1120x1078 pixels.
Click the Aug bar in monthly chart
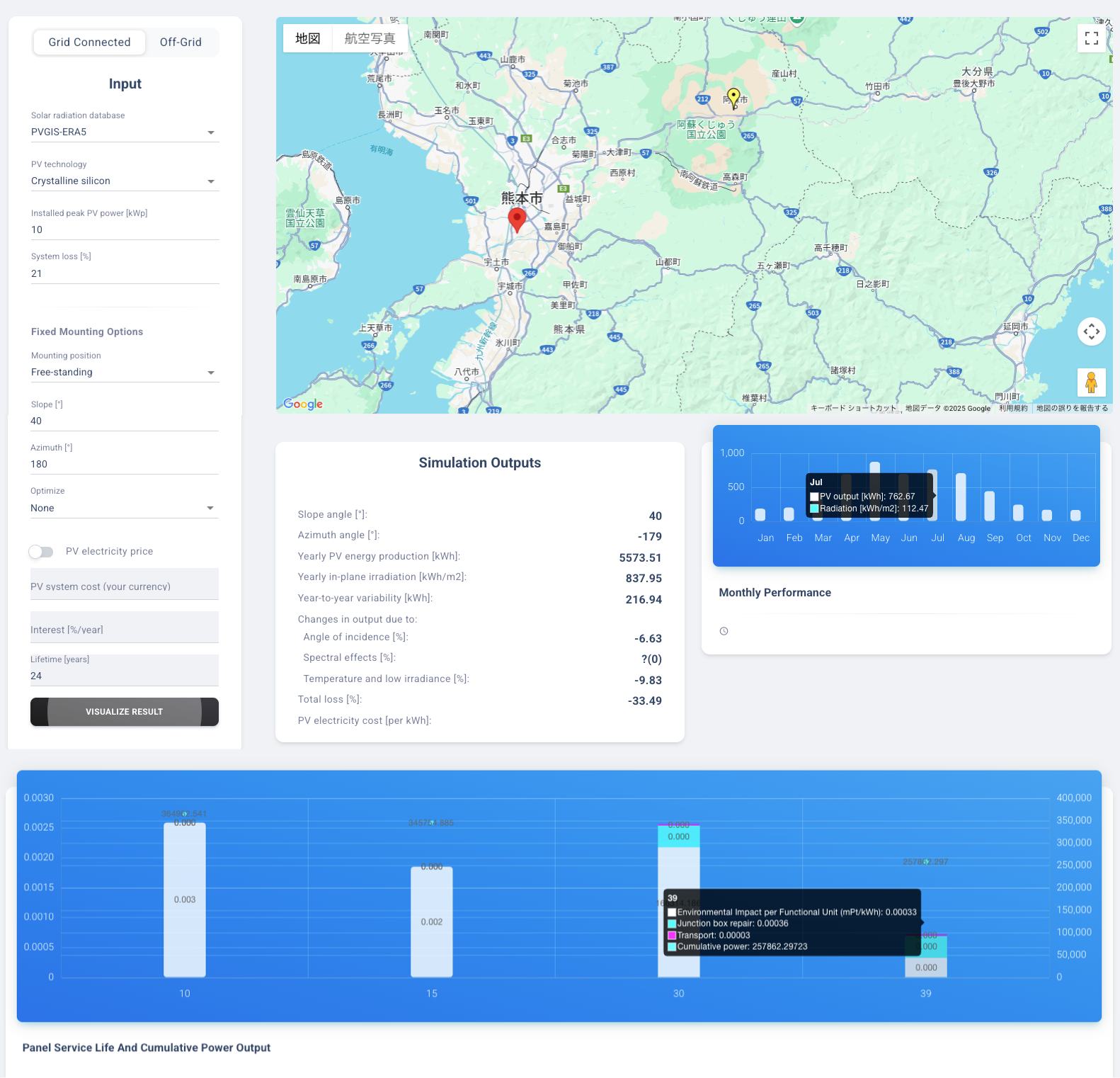(x=961, y=497)
